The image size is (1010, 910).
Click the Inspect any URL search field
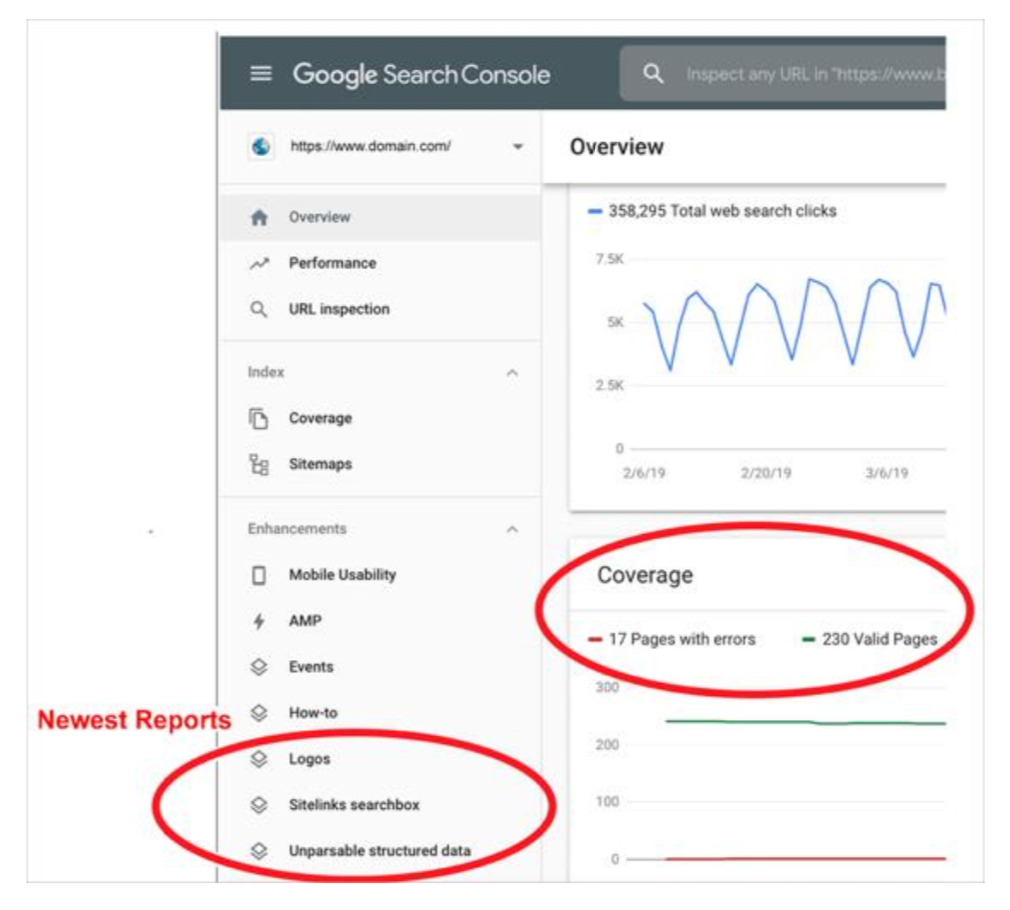[x=783, y=73]
